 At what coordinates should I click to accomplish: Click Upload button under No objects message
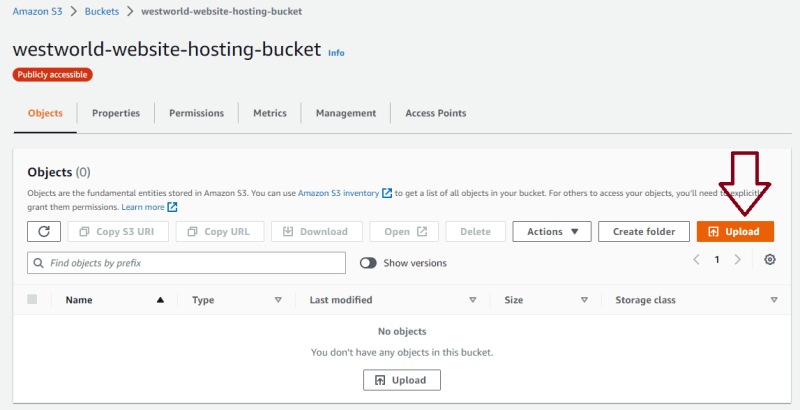[402, 380]
